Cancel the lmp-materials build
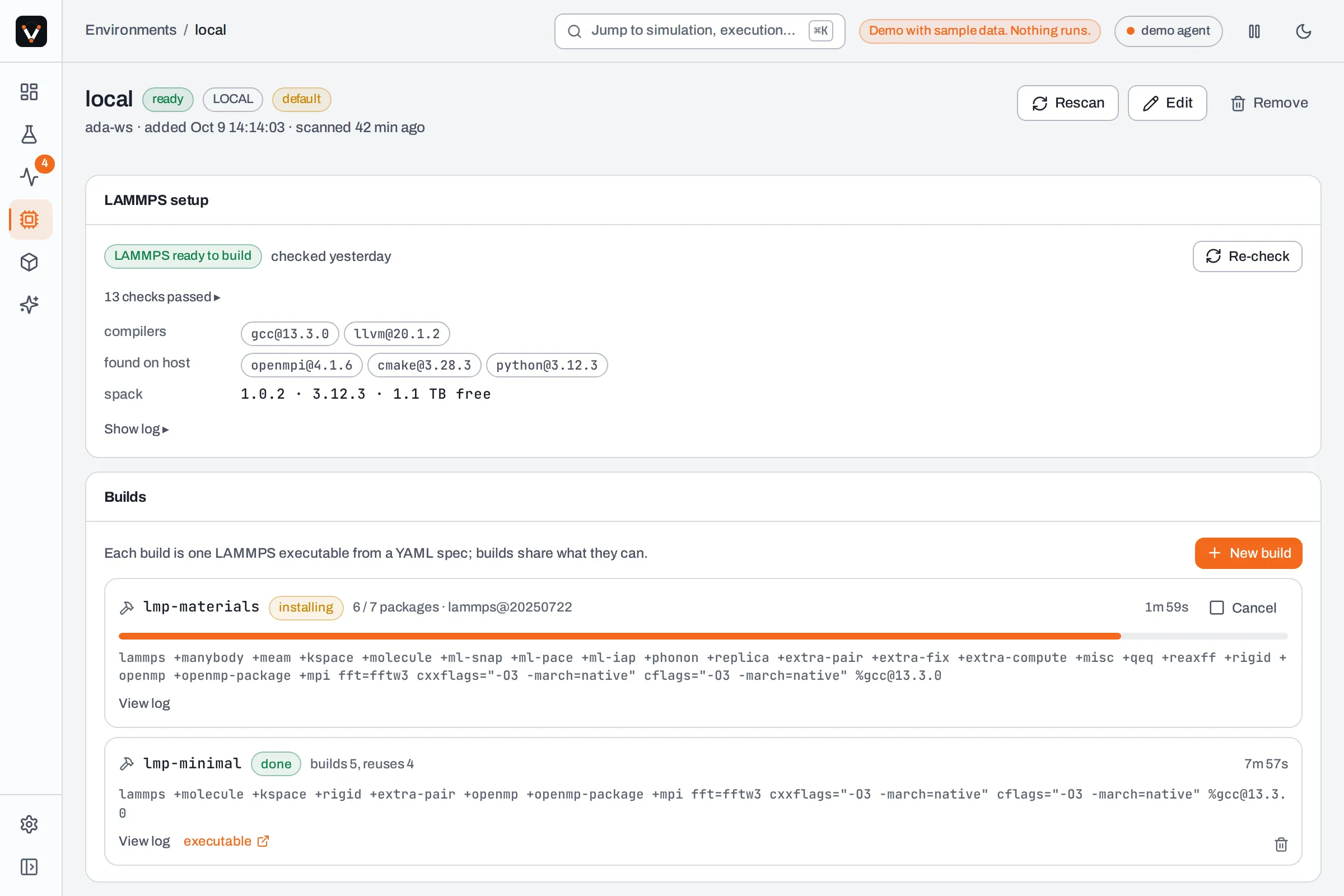1344x896 pixels. tap(1243, 608)
